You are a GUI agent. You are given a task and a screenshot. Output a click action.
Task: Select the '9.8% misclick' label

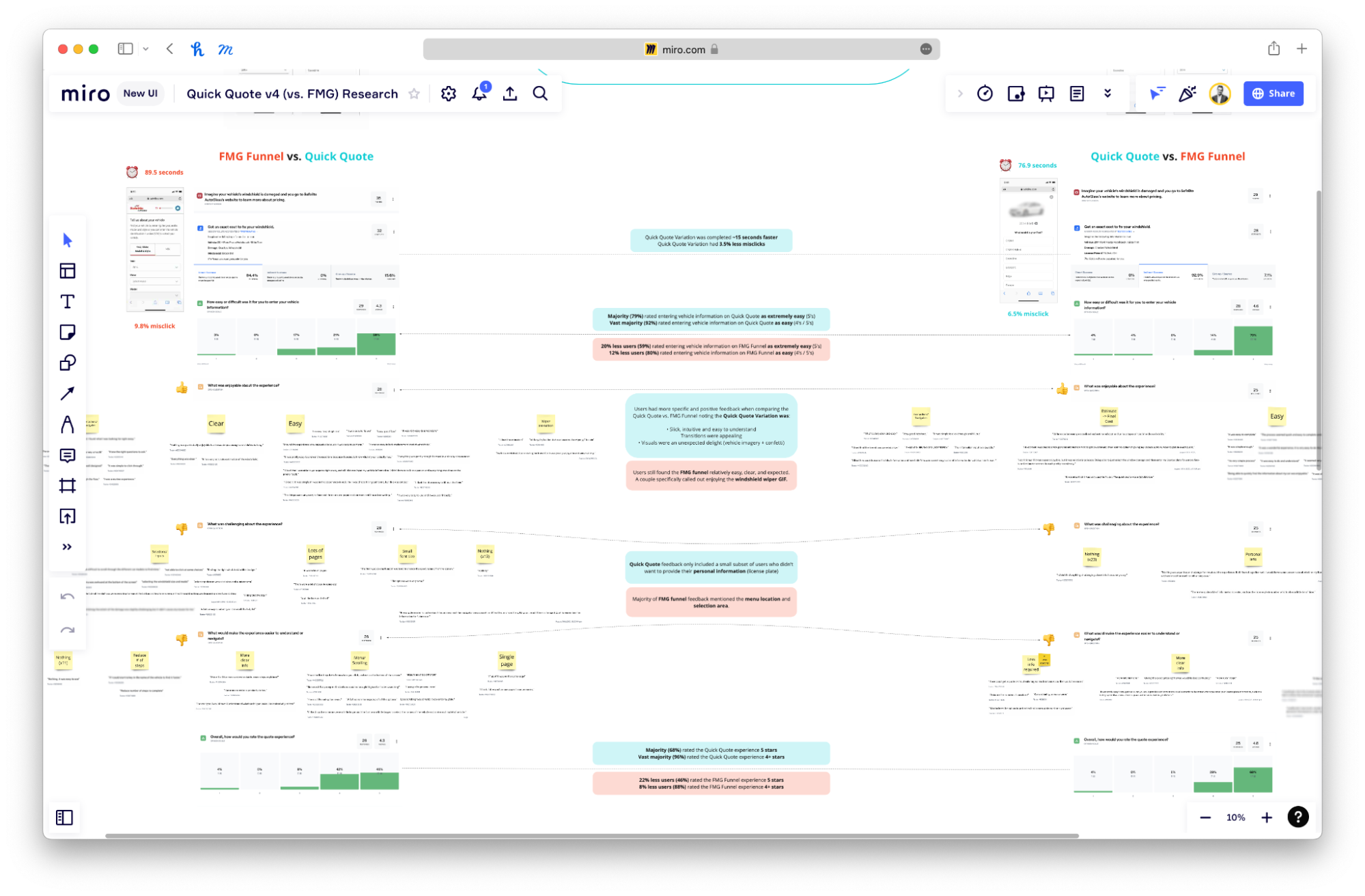tap(155, 326)
